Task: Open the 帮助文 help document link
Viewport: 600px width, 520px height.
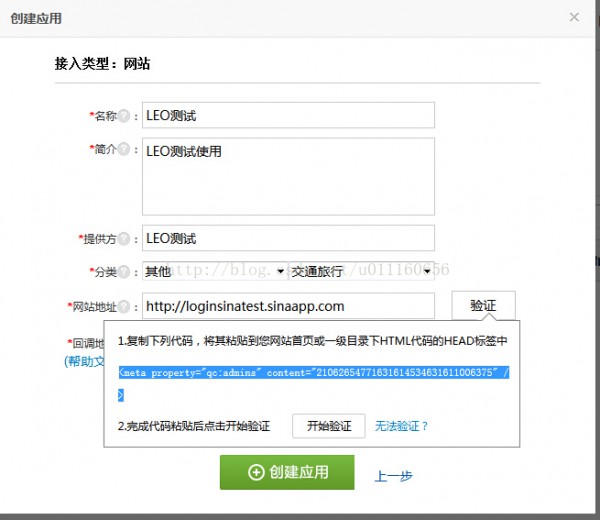Action: tap(84, 361)
